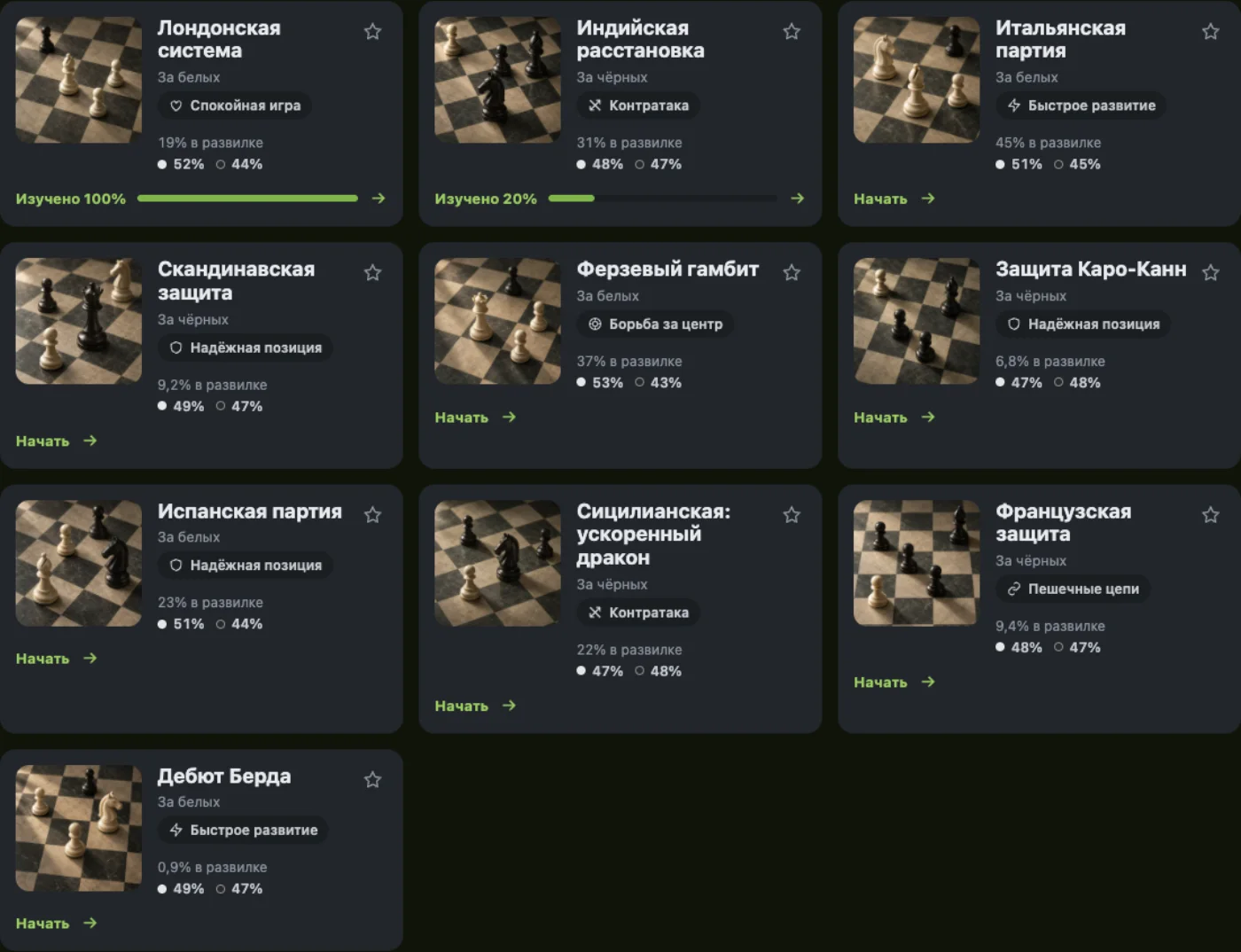Click the Контратака tag on Индийская расстановка

click(x=638, y=105)
